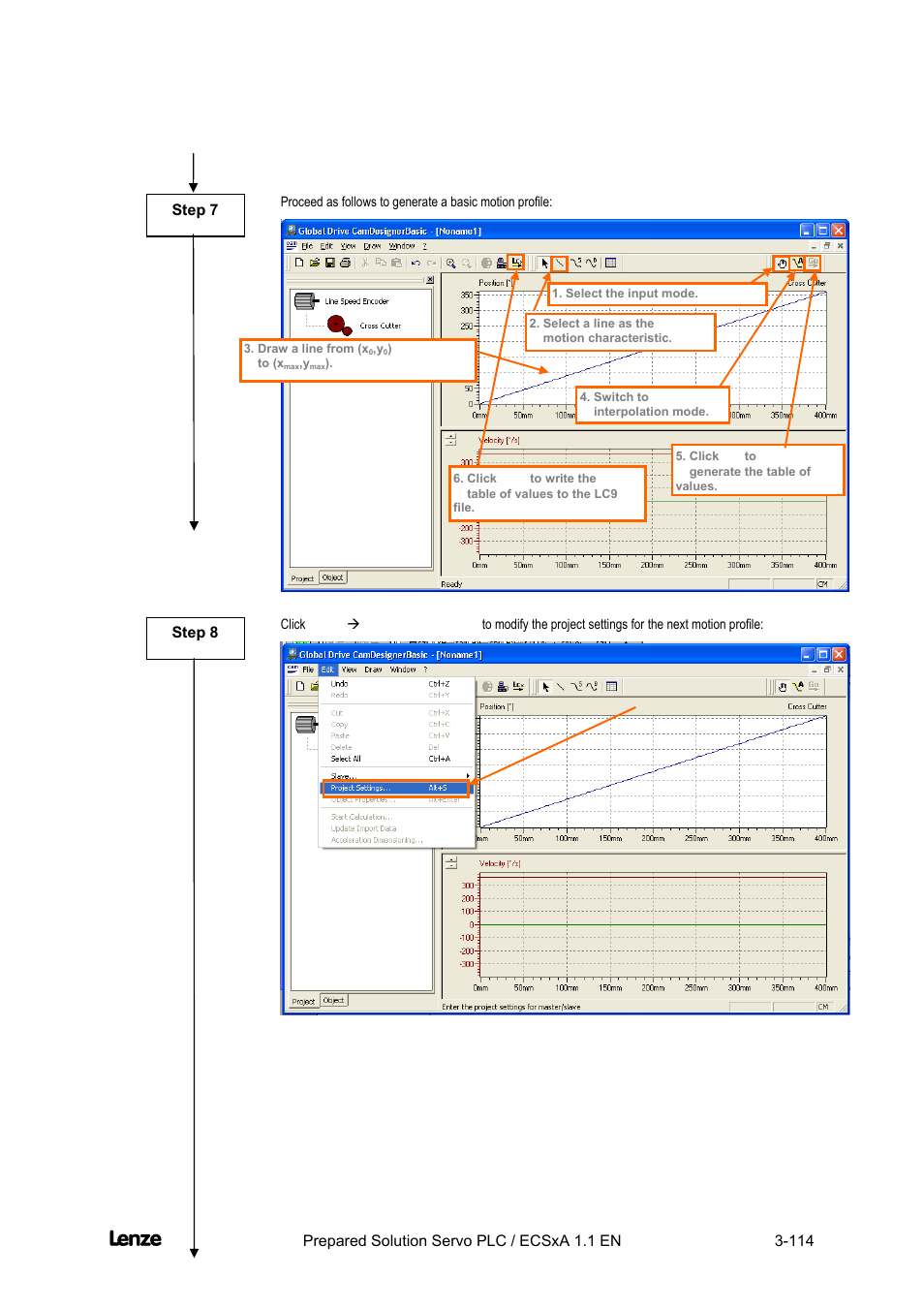Click interpolation mode icon in Step 8 window

pyautogui.click(x=798, y=686)
